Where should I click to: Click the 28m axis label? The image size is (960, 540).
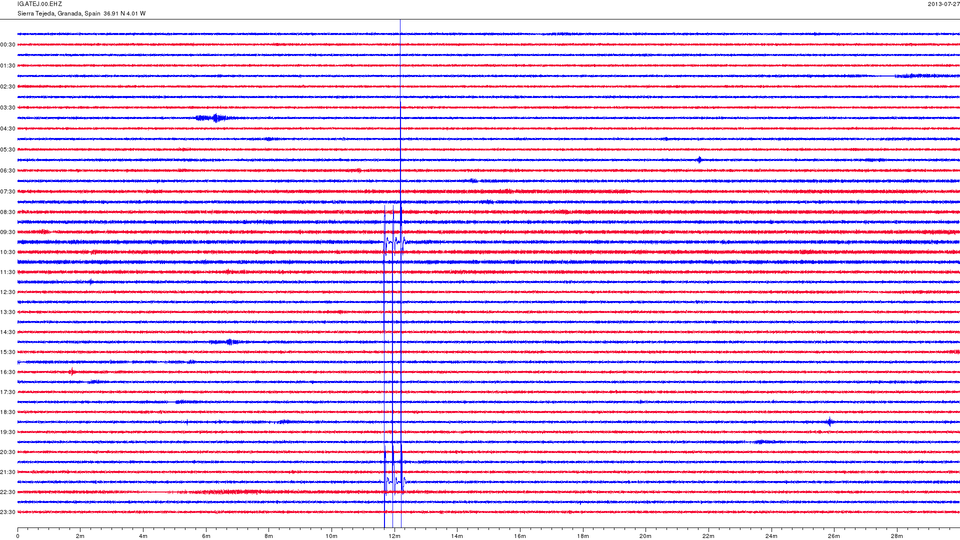pos(896,536)
